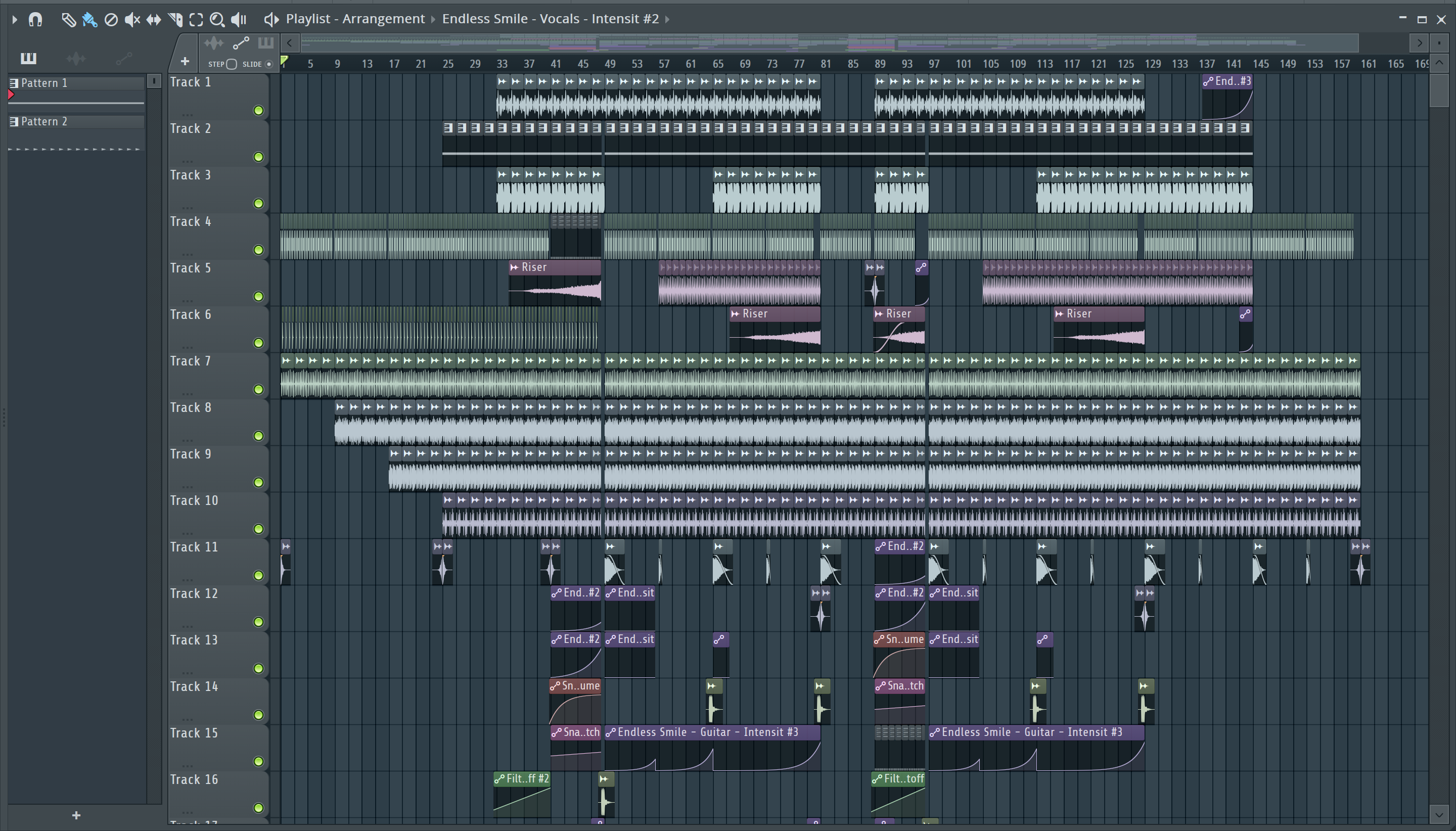The height and width of the screenshot is (831, 1456).
Task: Click Endless Smile - Vocals - Intensit #2 breadcrumb
Action: coord(550,19)
